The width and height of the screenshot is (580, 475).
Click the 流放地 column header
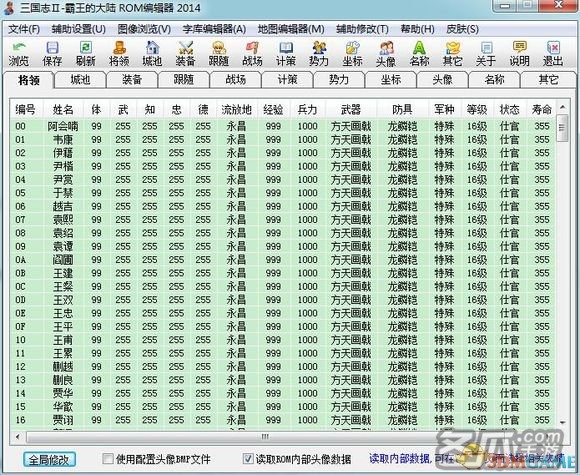tap(236, 110)
